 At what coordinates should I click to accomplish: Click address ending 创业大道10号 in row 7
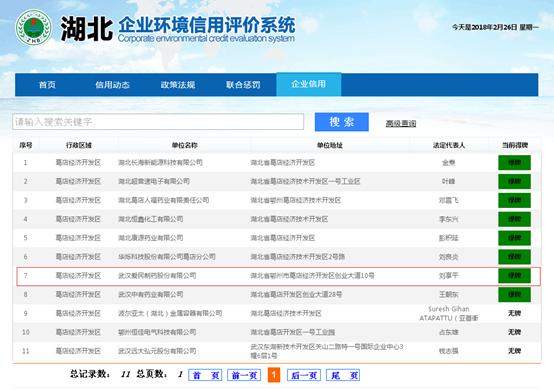312,276
